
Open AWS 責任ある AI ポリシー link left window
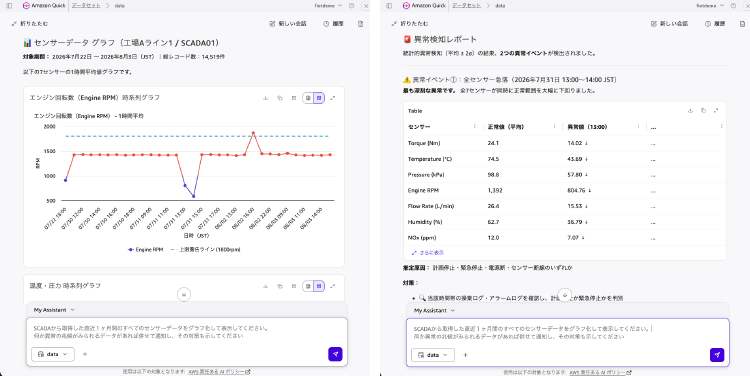click(x=220, y=372)
